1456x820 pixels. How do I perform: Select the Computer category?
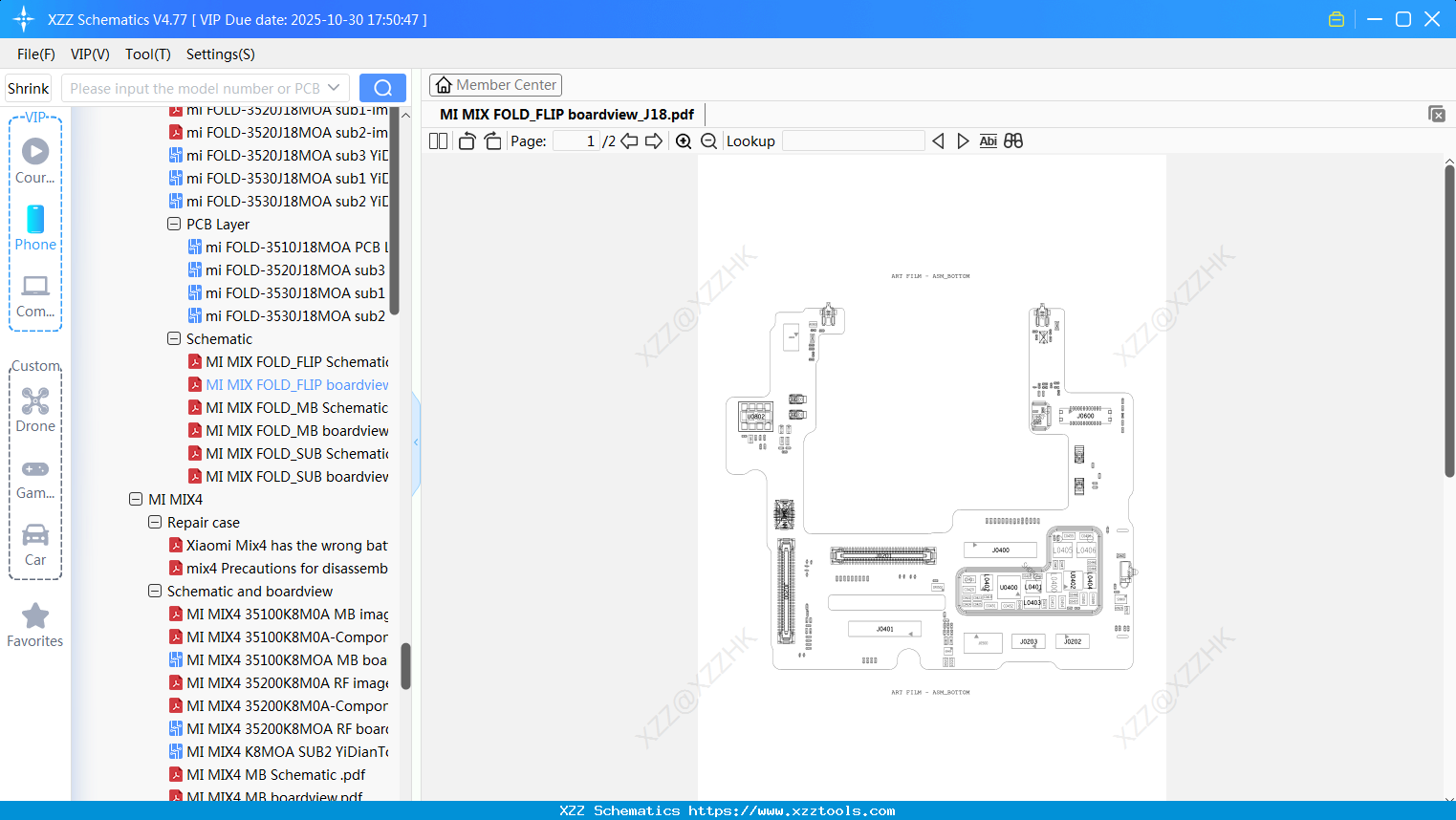point(35,296)
